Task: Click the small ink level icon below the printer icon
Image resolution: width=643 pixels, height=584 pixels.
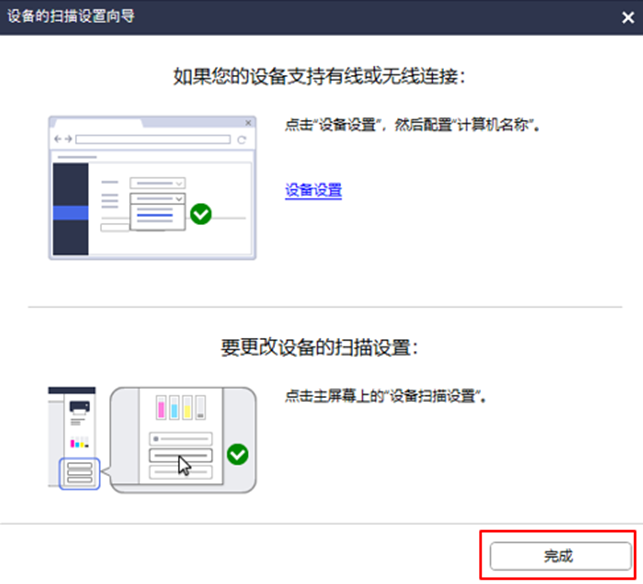Action: pyautogui.click(x=79, y=443)
